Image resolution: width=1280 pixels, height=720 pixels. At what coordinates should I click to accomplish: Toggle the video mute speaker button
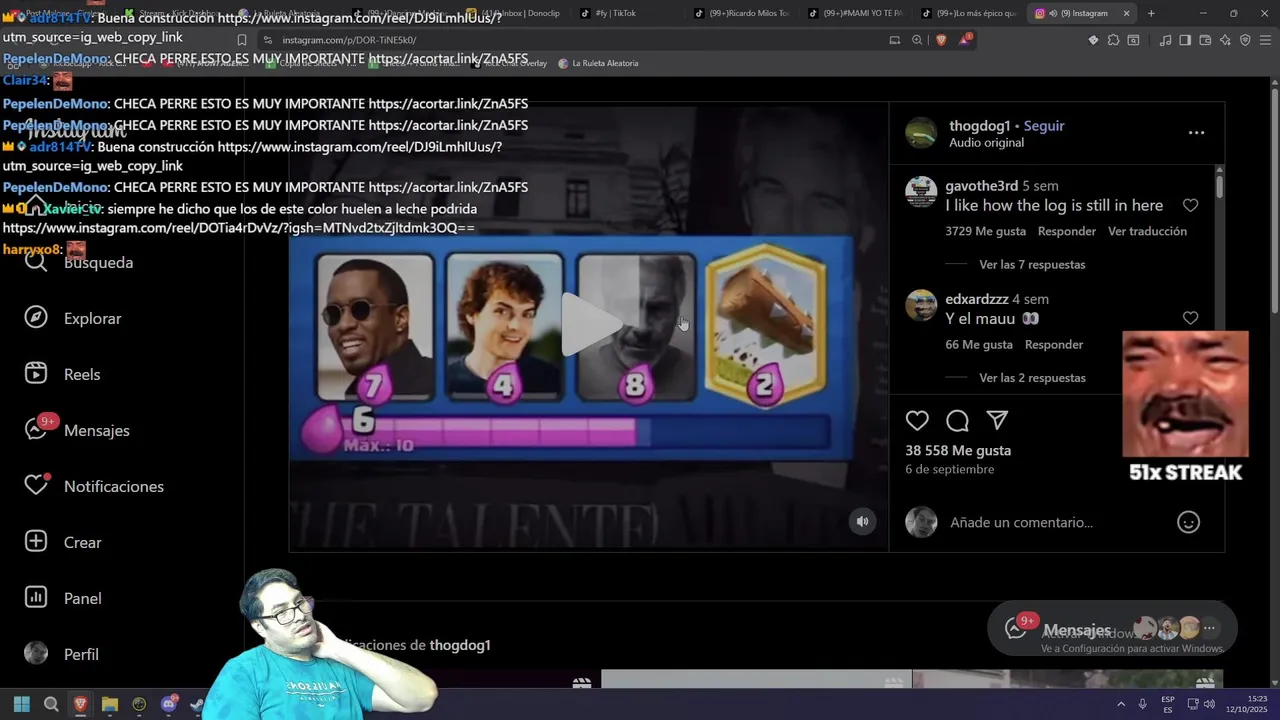862,521
